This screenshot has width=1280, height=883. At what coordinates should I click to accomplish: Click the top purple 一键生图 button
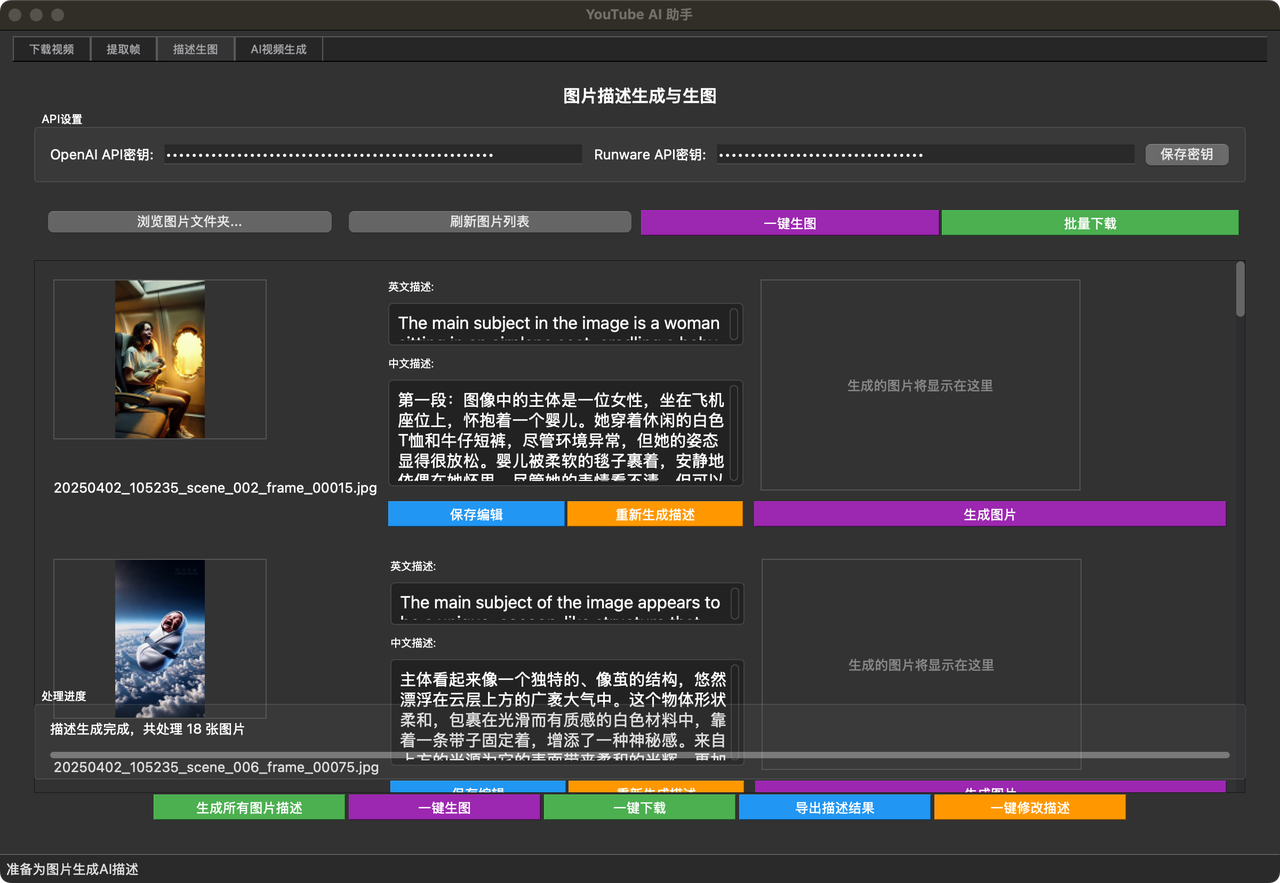click(790, 223)
